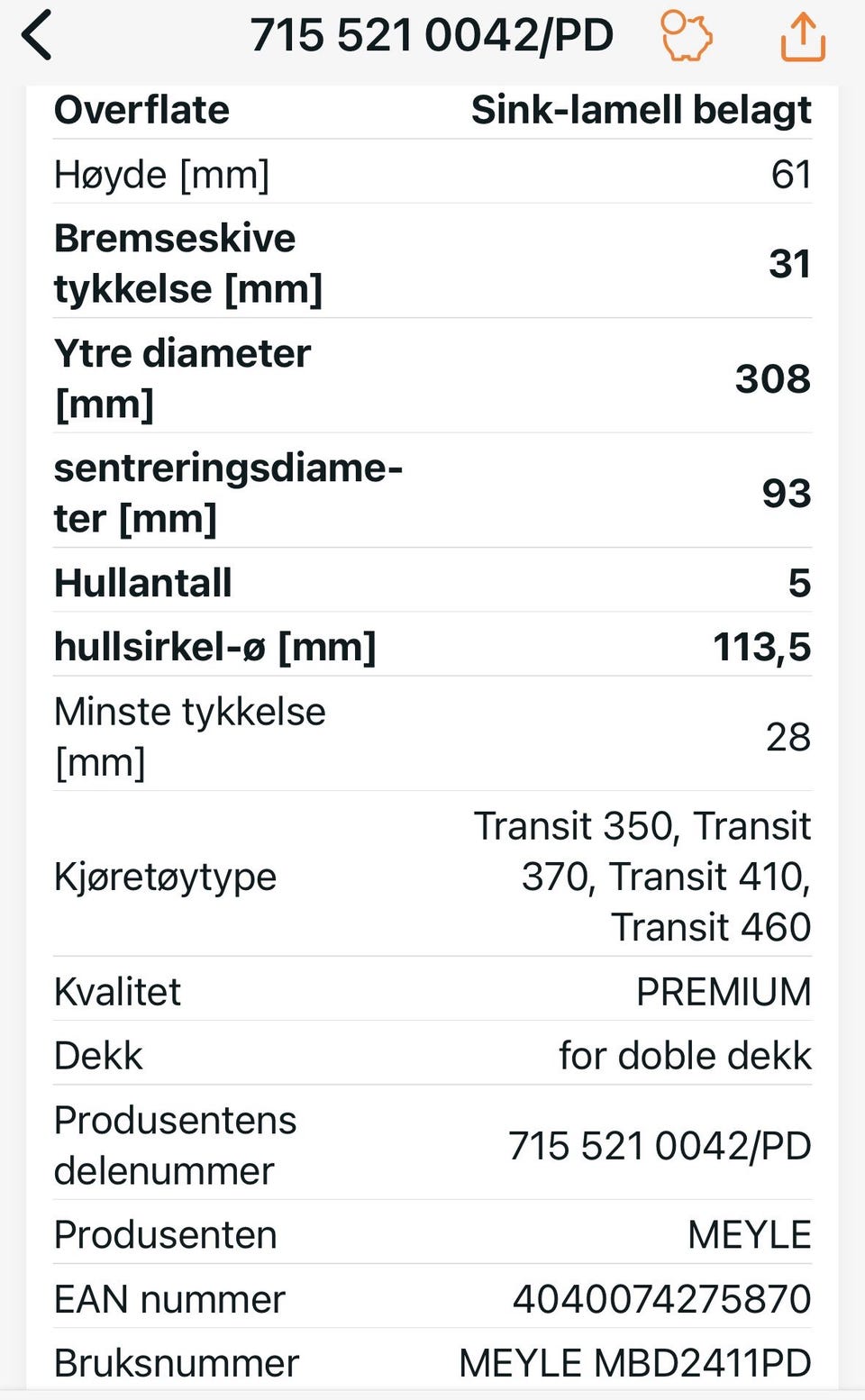Tap the share upload icon

tap(802, 37)
